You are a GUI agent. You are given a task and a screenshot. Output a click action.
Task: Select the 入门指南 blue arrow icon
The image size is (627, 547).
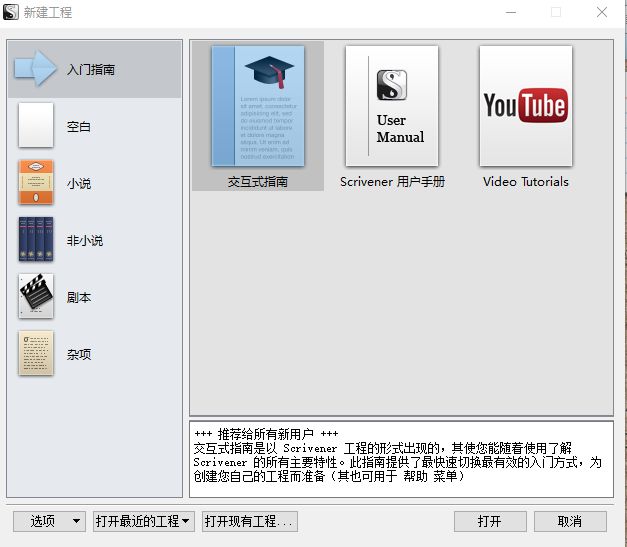pyautogui.click(x=35, y=69)
